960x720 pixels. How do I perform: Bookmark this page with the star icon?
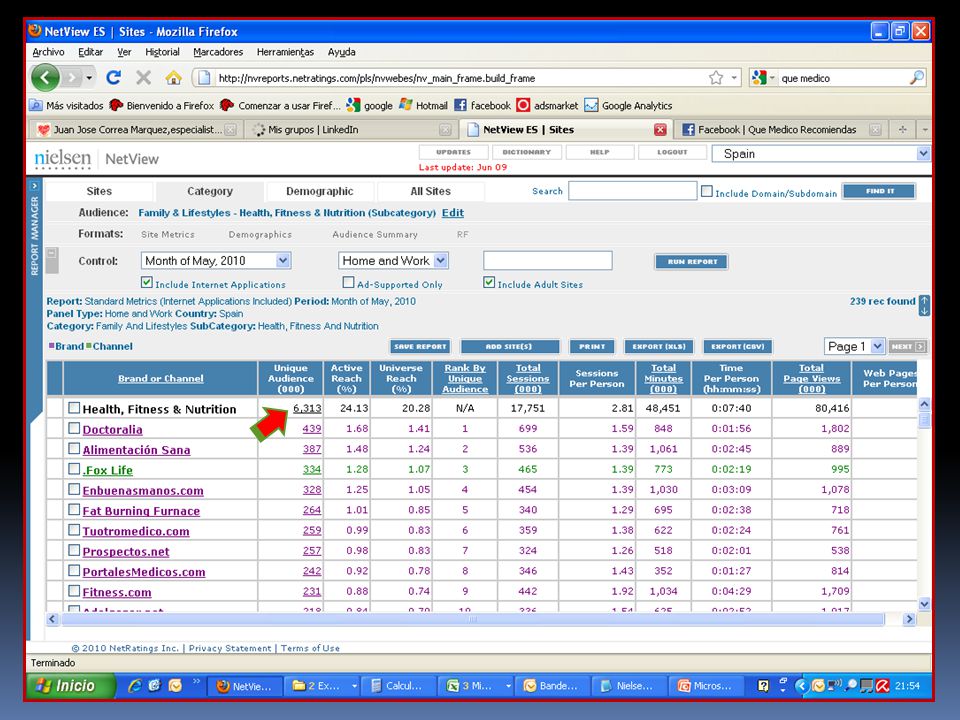716,78
